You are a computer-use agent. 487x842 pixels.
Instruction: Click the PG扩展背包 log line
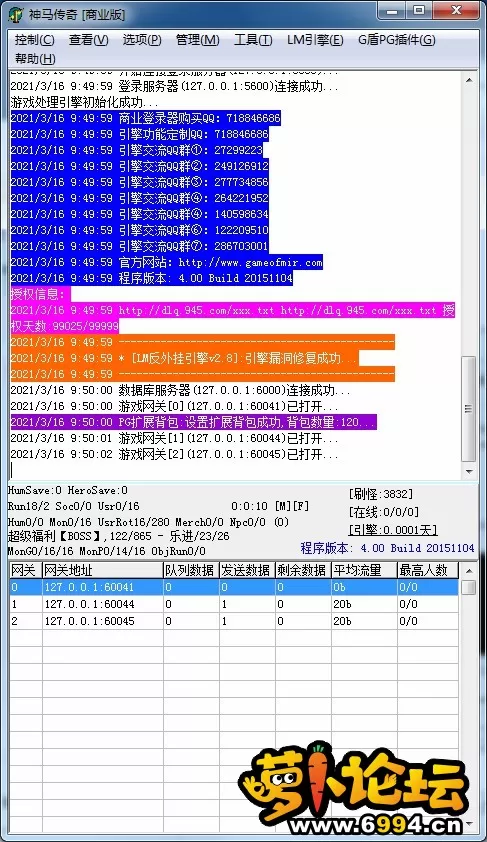pos(193,422)
